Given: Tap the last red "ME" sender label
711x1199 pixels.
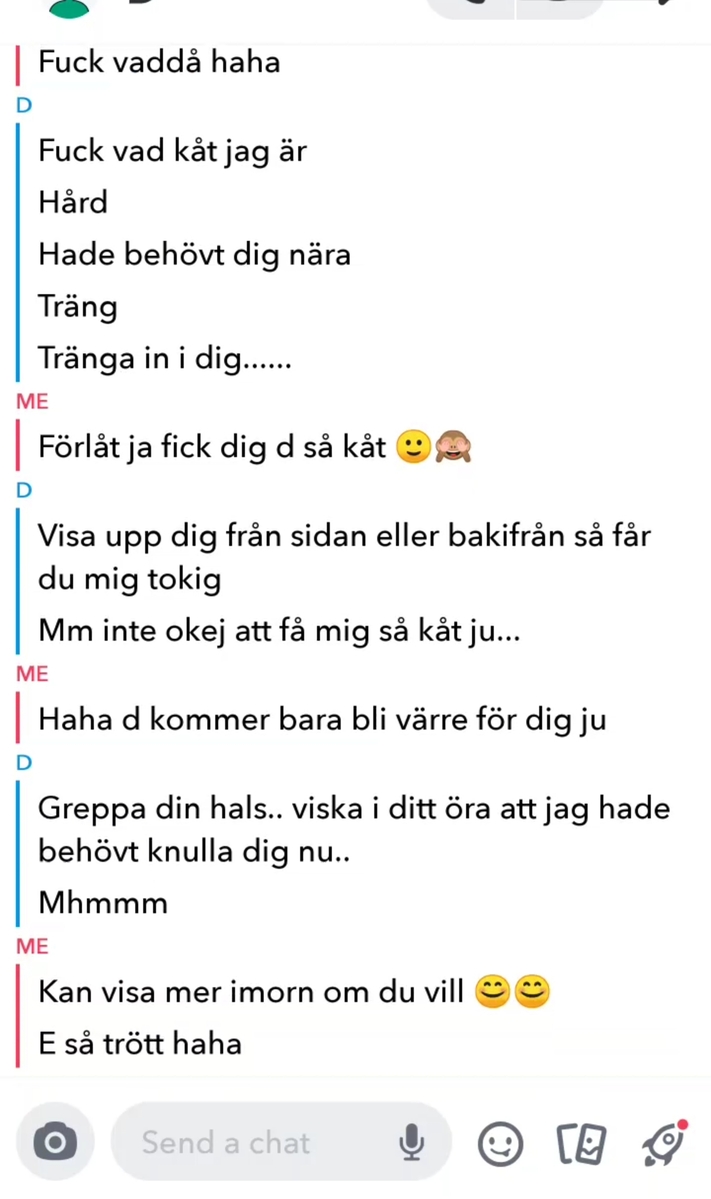Looking at the screenshot, I should tap(32, 947).
